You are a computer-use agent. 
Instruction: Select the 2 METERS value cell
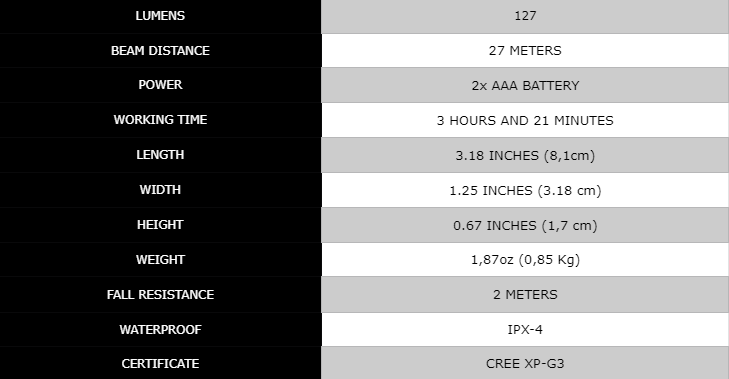click(x=525, y=295)
